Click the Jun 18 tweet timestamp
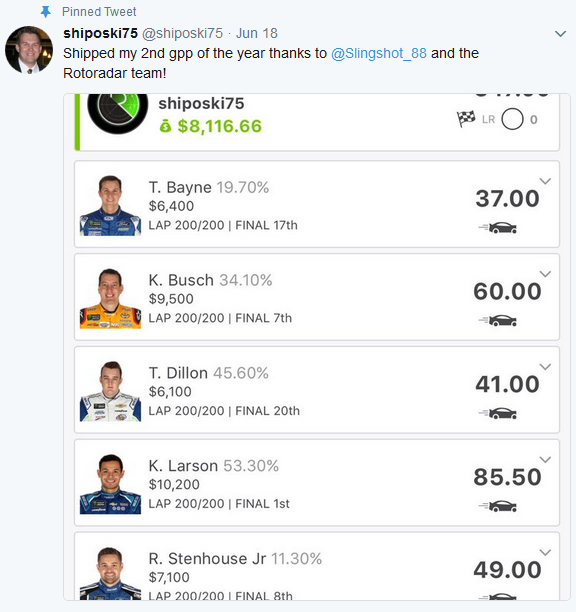Screen dimensions: 576x612 click(x=257, y=33)
